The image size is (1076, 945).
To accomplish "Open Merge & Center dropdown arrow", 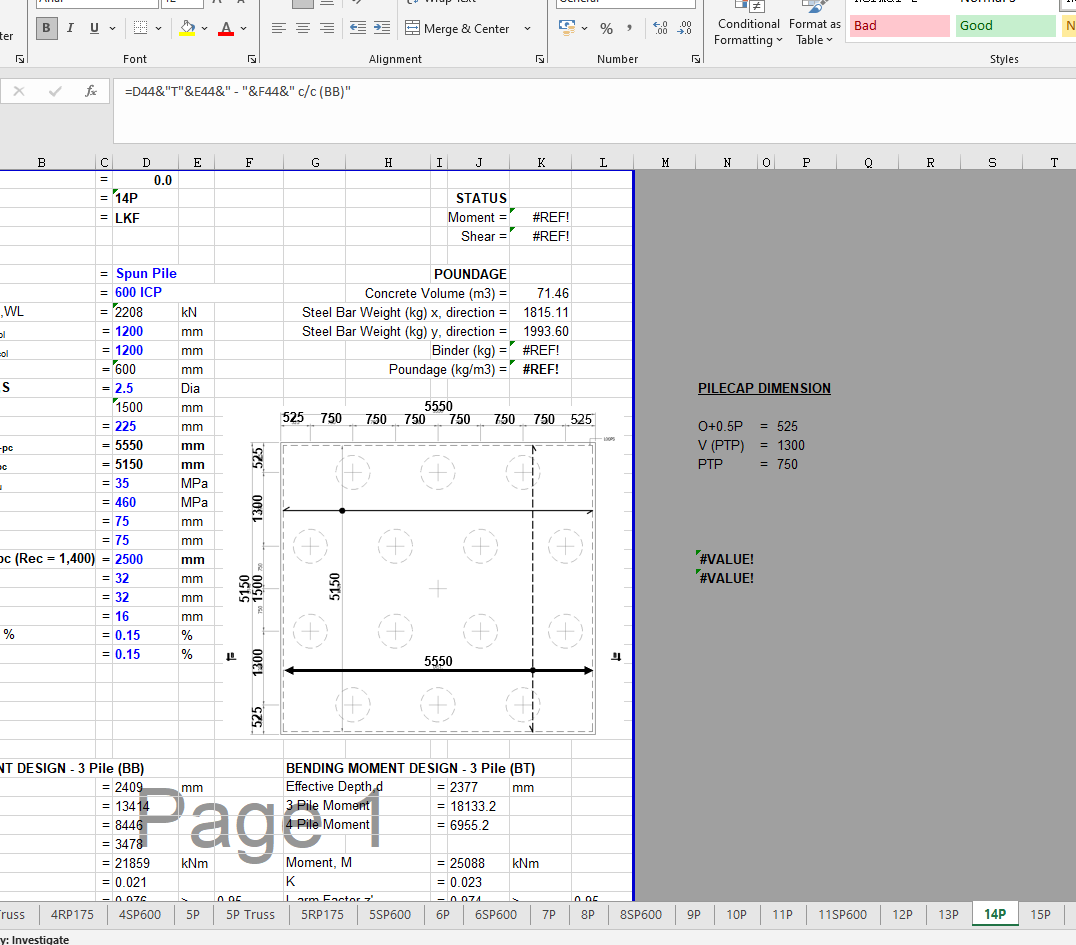I will tap(528, 28).
